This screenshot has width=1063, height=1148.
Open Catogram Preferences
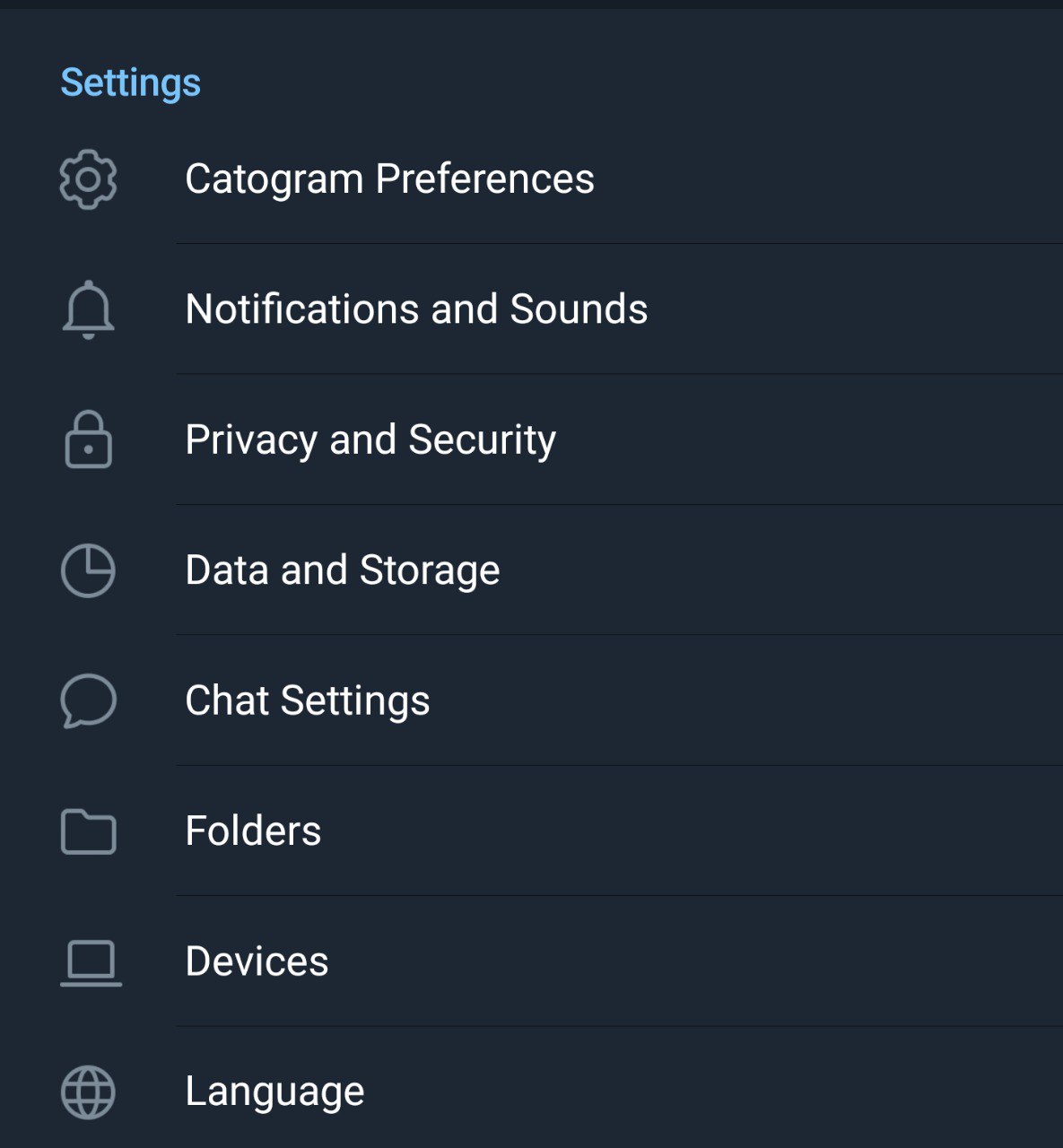(x=531, y=178)
